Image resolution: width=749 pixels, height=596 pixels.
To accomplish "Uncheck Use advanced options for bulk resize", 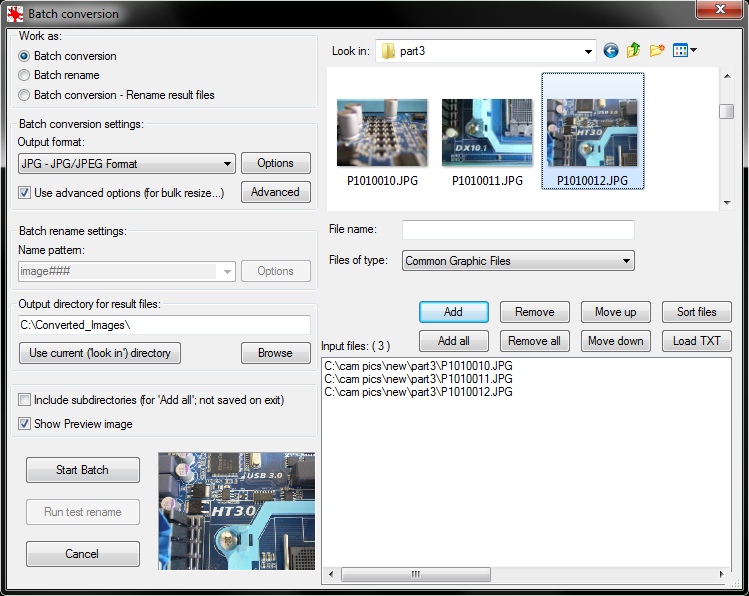I will pos(25,192).
